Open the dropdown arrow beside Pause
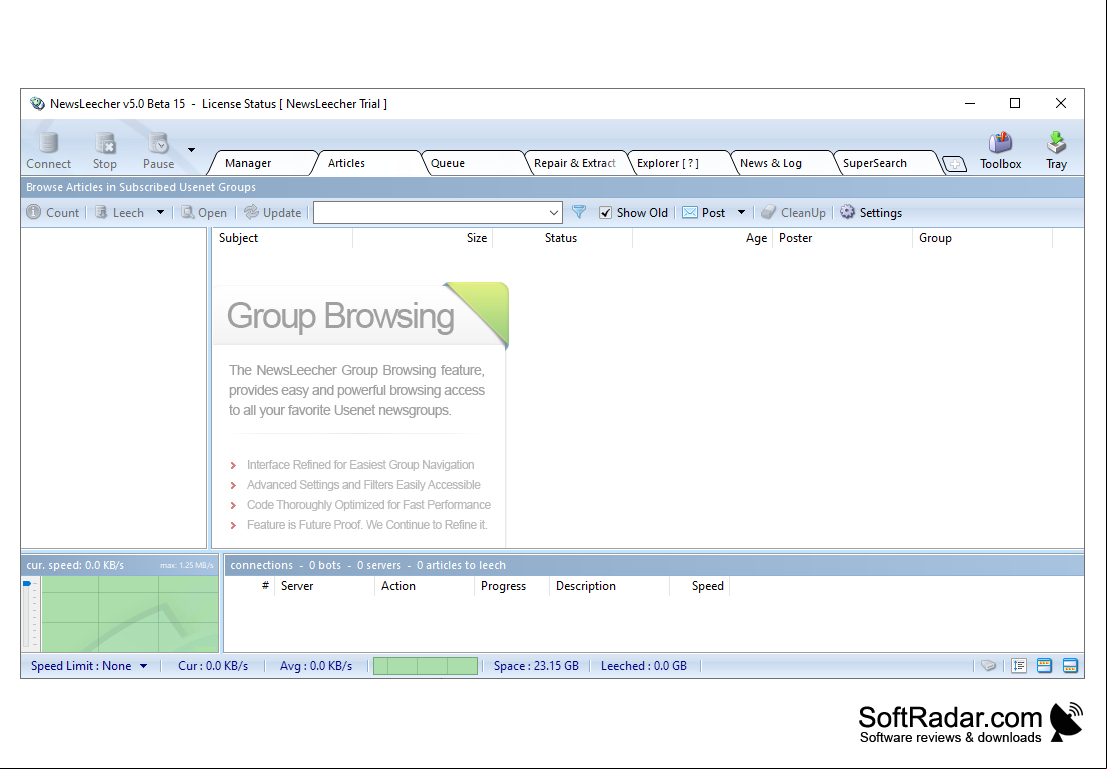Image resolution: width=1107 pixels, height=769 pixels. tap(191, 150)
